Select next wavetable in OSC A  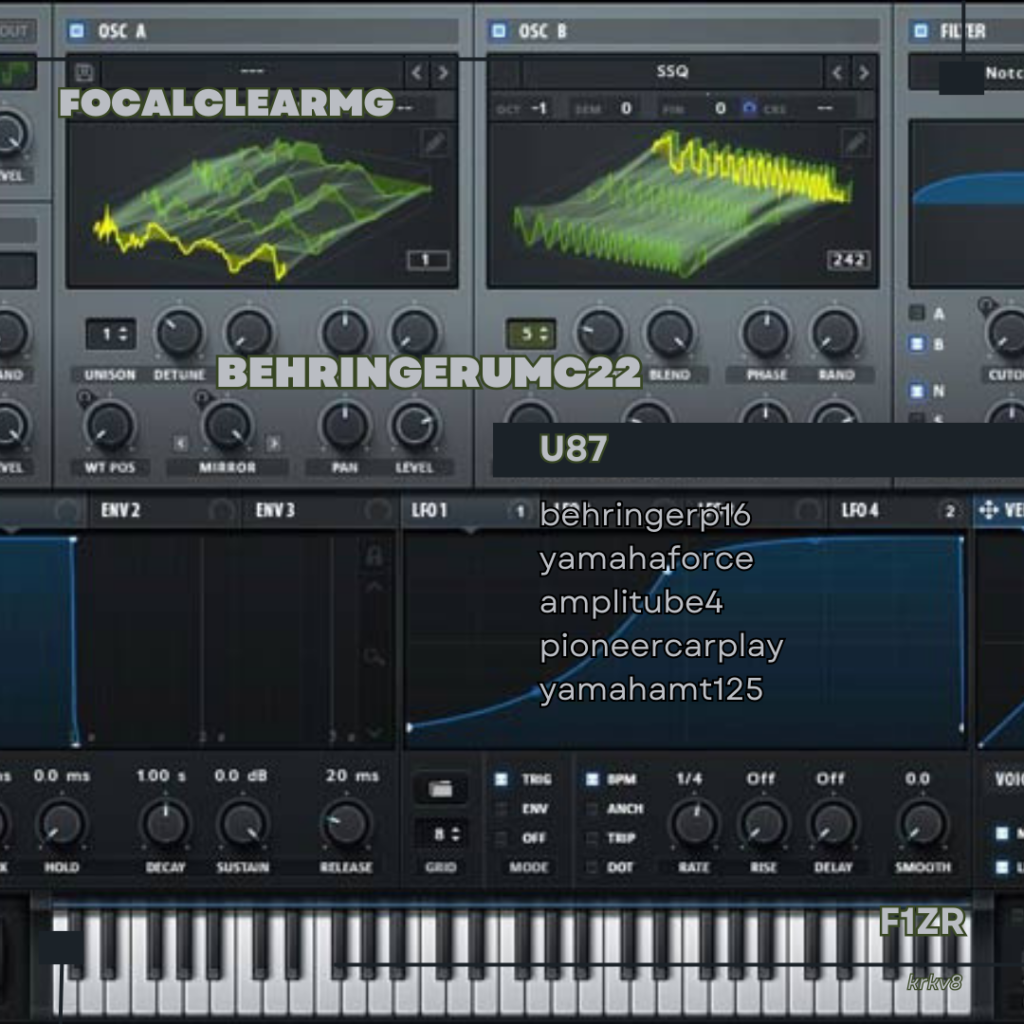(x=443, y=72)
